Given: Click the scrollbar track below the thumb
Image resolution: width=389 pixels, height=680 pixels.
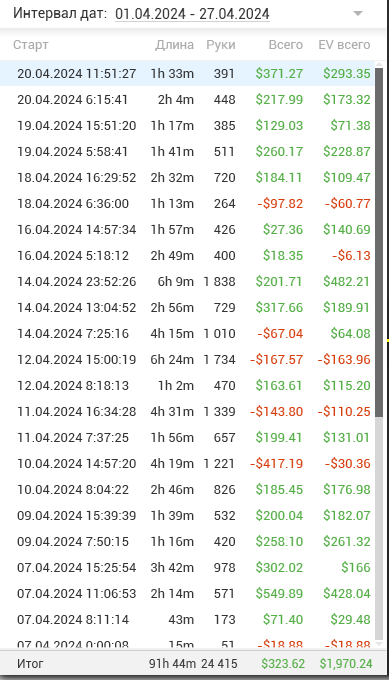Looking at the screenshot, I should pyautogui.click(x=379, y=529).
